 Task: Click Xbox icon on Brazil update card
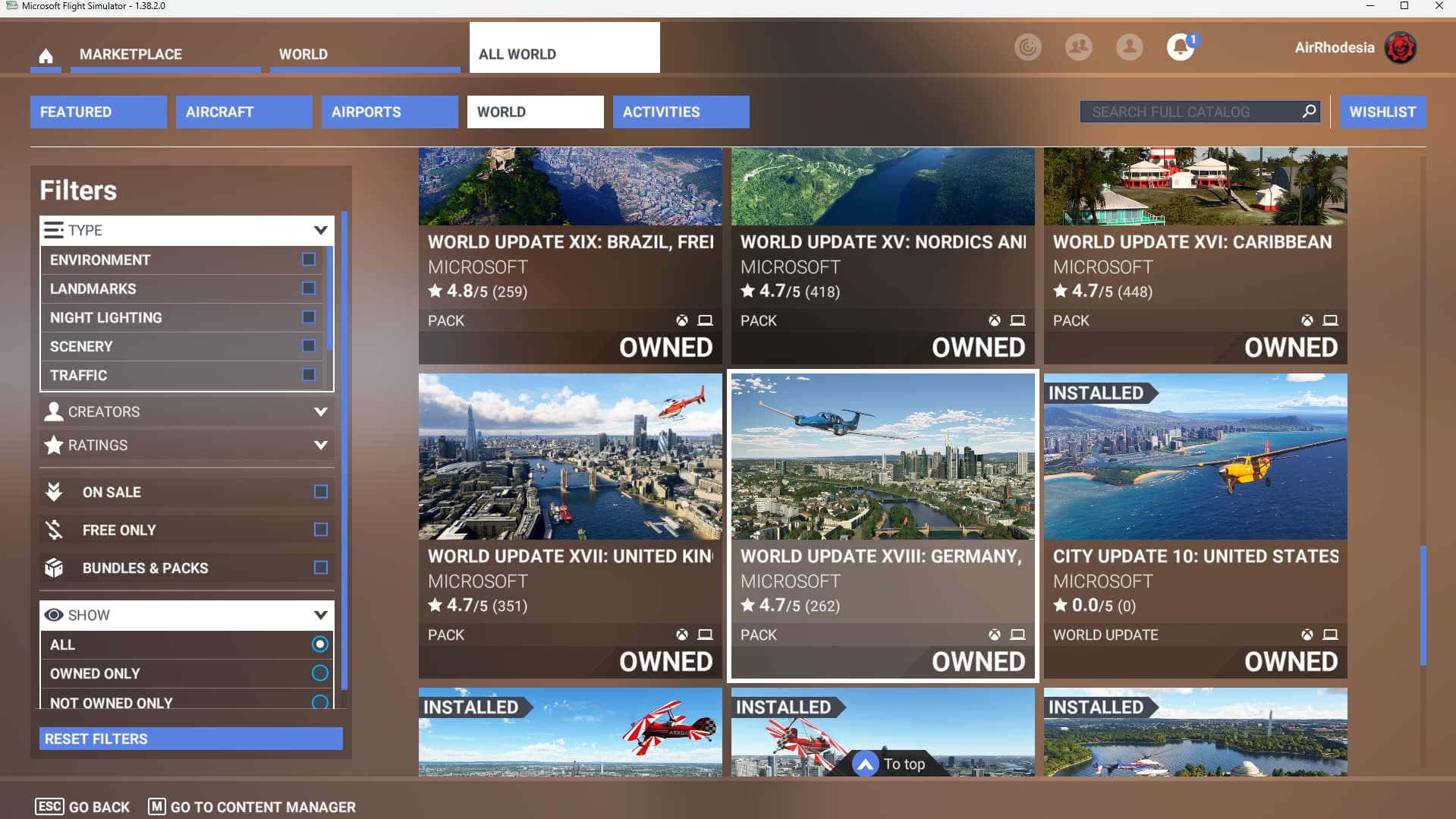tap(681, 320)
